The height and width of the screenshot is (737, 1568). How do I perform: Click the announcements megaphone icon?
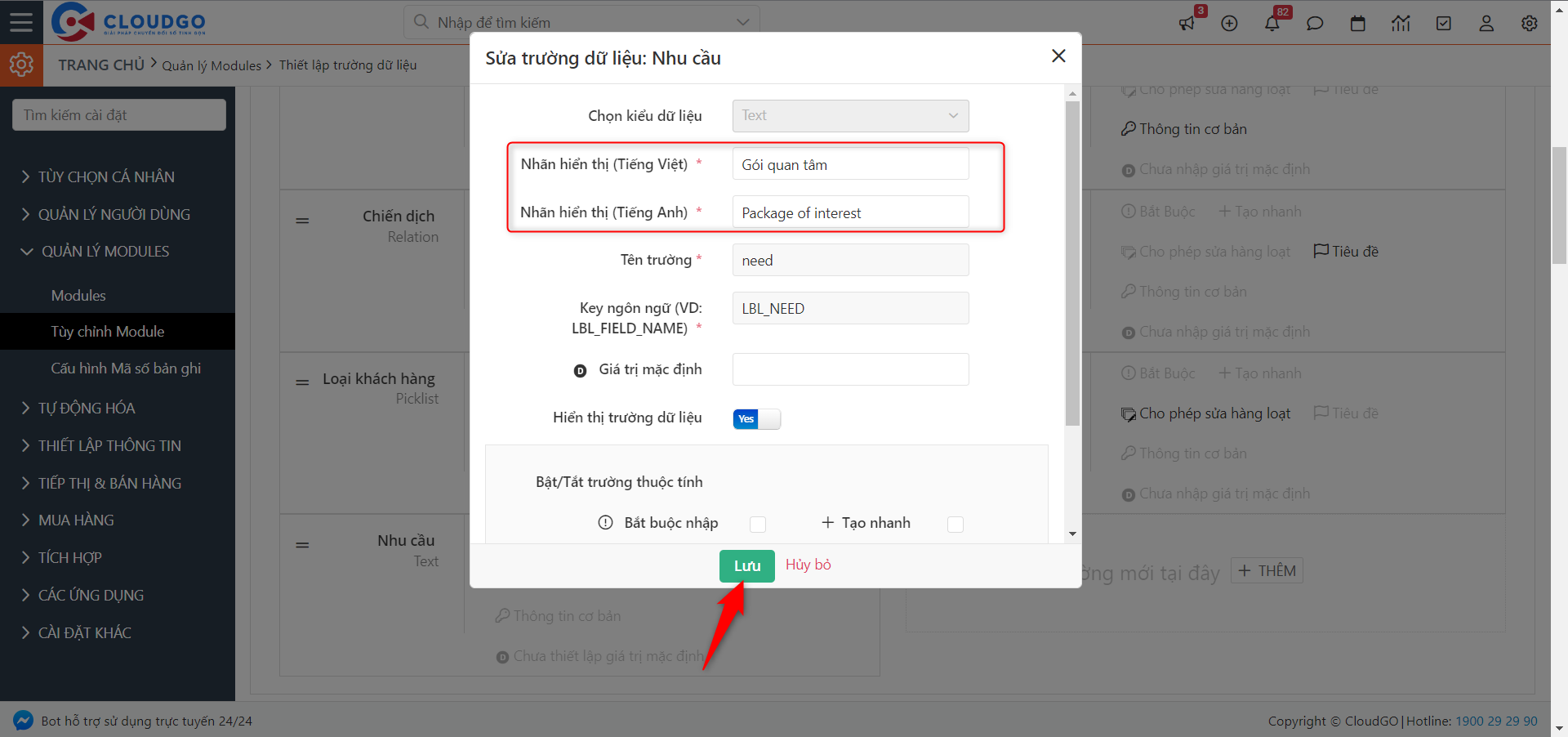1187,23
